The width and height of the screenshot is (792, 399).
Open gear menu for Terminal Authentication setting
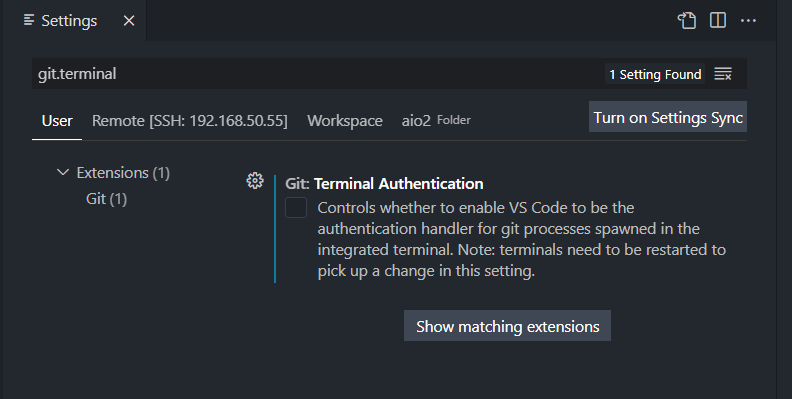point(255,181)
